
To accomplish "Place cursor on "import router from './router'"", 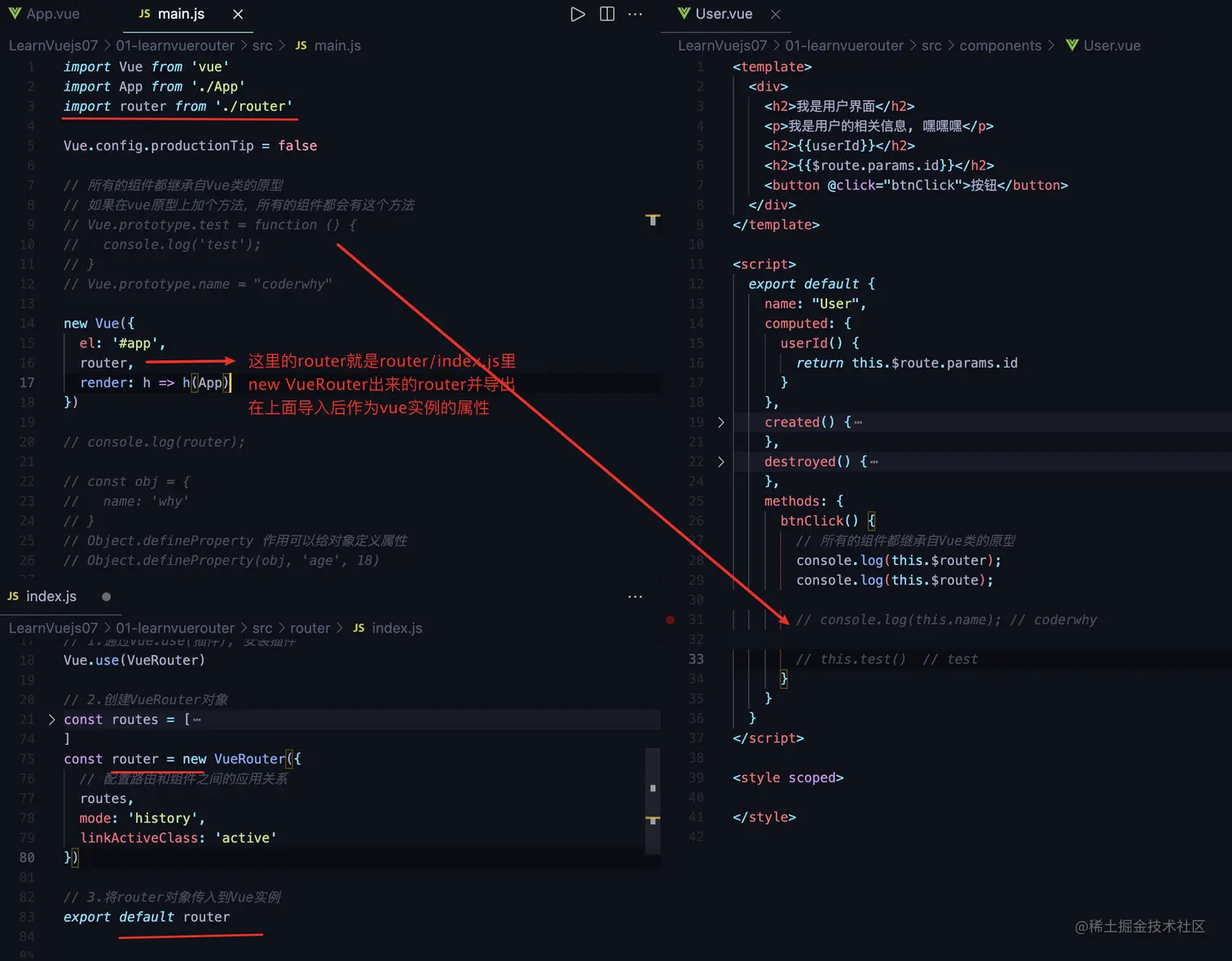I will pos(178,106).
